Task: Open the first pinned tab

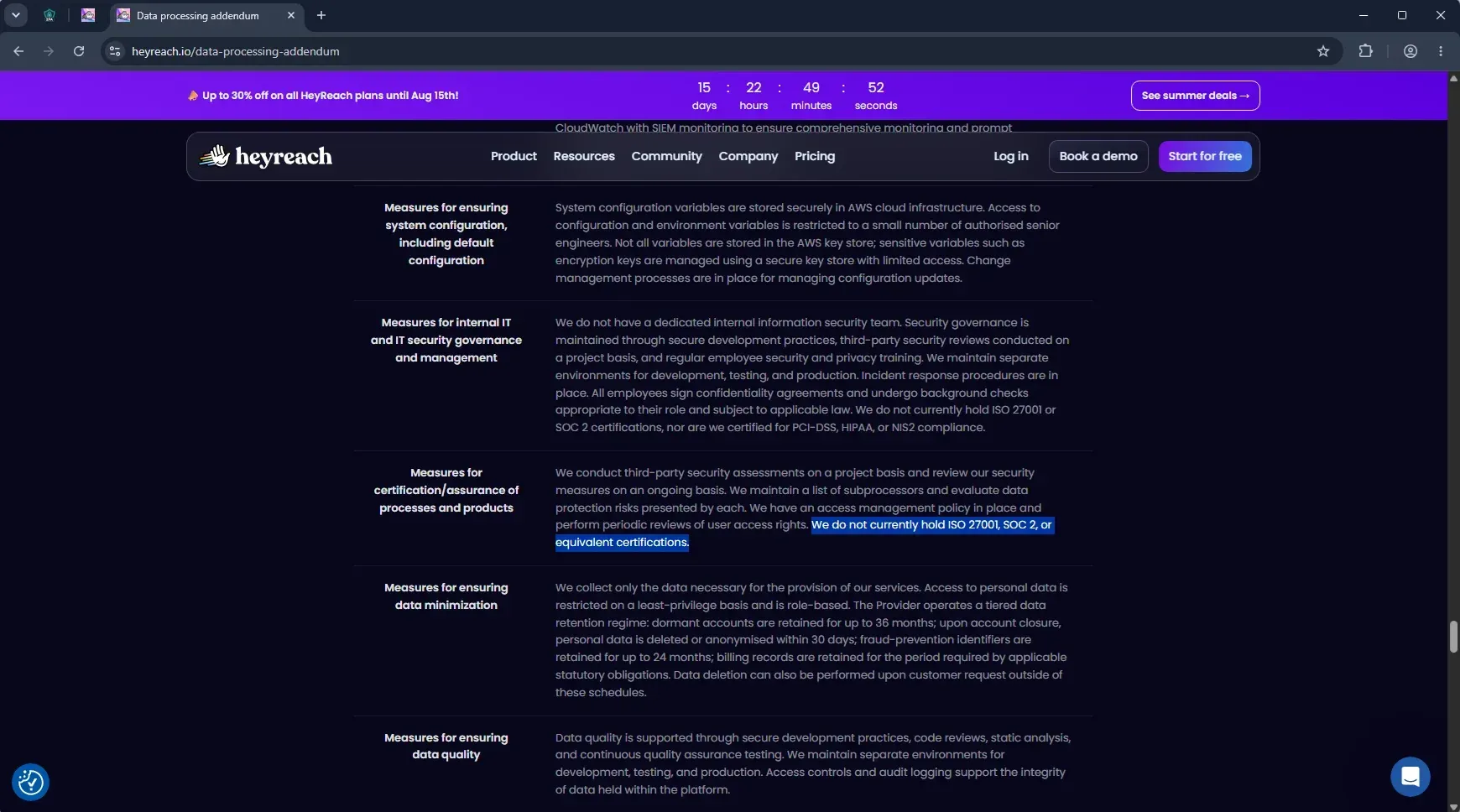Action: click(50, 15)
